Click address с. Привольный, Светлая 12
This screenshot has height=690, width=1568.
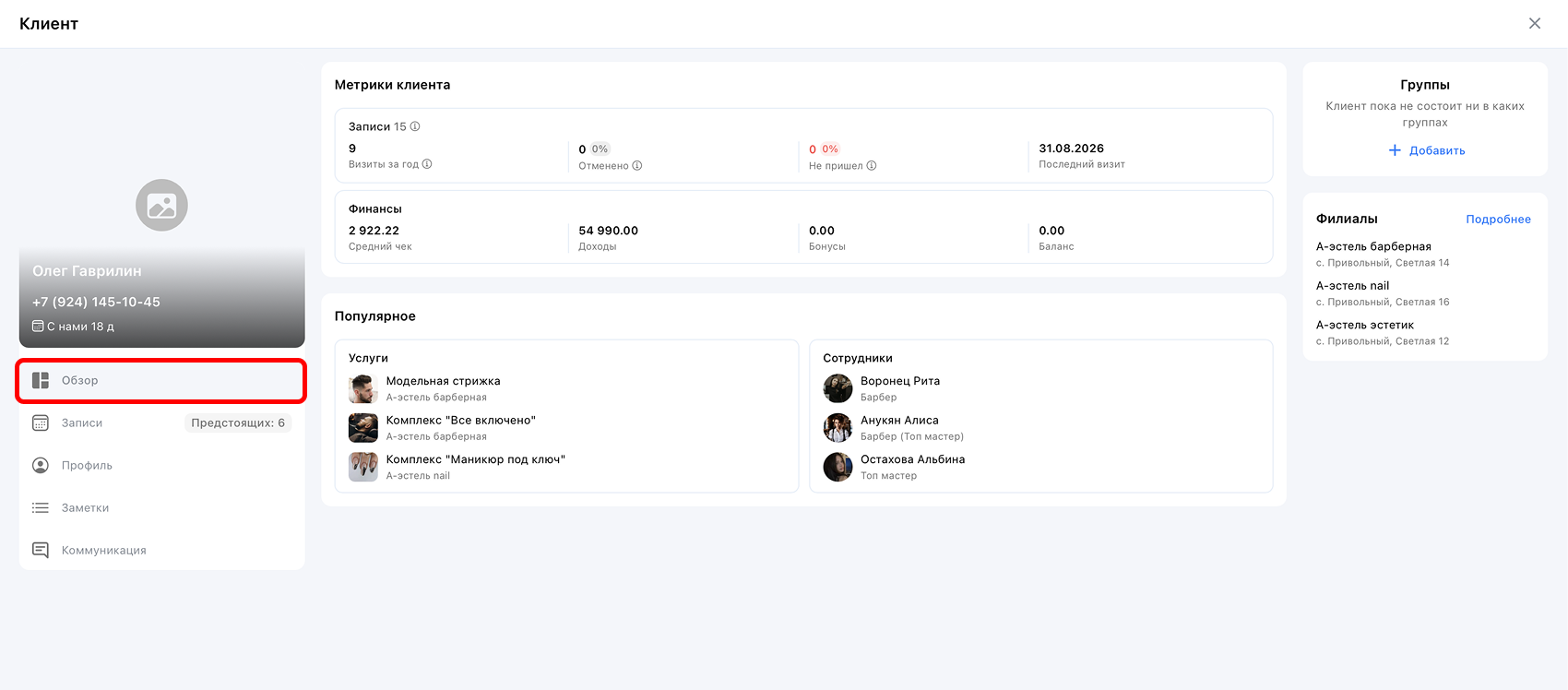tap(1383, 341)
